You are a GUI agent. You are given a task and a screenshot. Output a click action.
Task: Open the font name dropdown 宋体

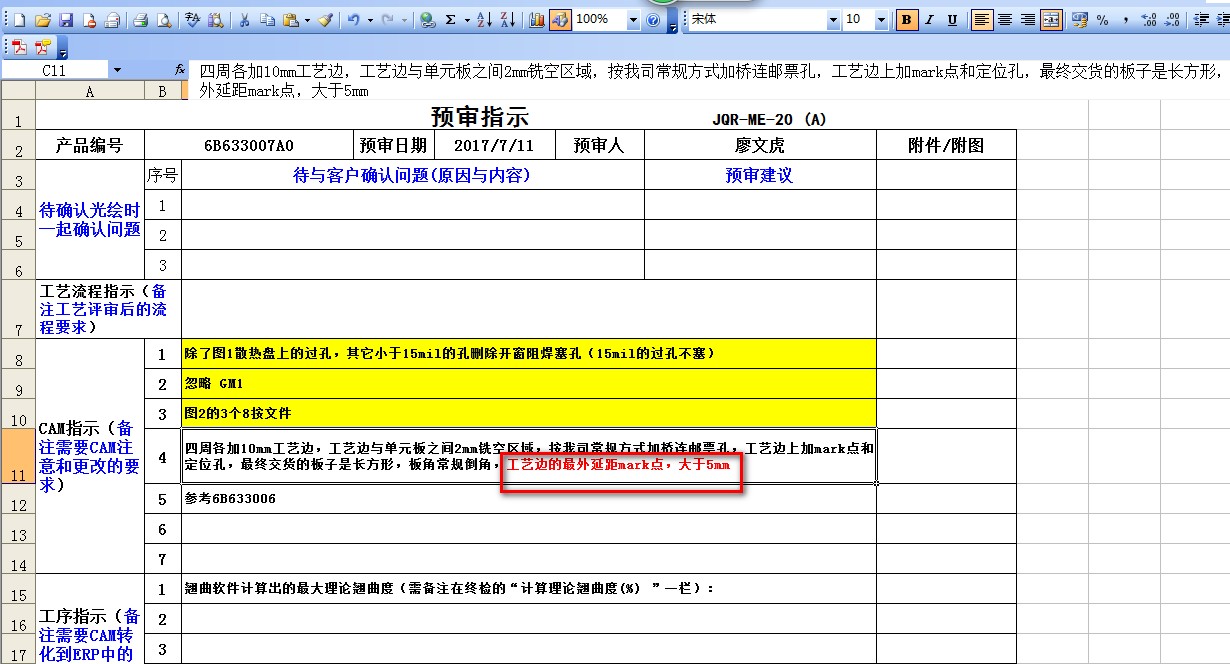pyautogui.click(x=833, y=20)
